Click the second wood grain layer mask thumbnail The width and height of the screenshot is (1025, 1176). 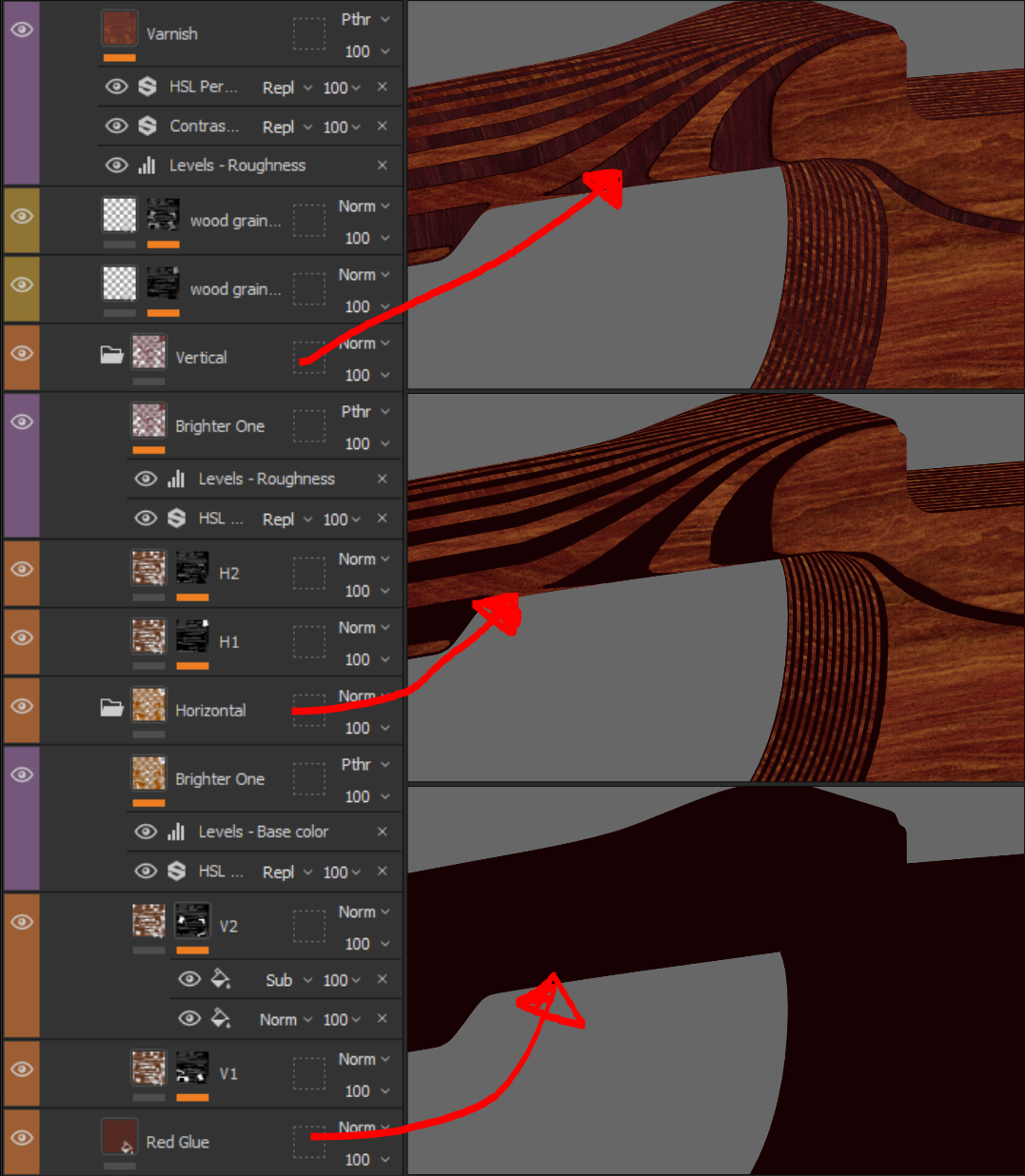pos(164,284)
